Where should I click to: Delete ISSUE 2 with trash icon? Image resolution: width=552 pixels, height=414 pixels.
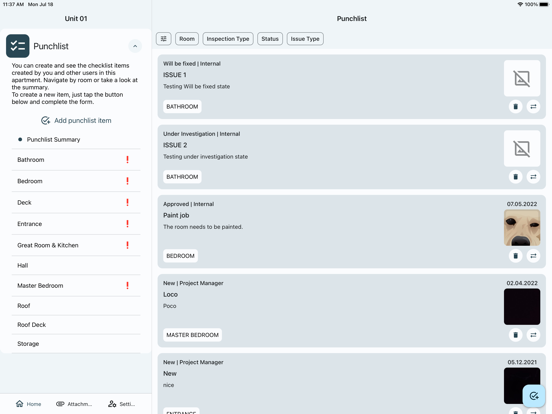pyautogui.click(x=515, y=177)
